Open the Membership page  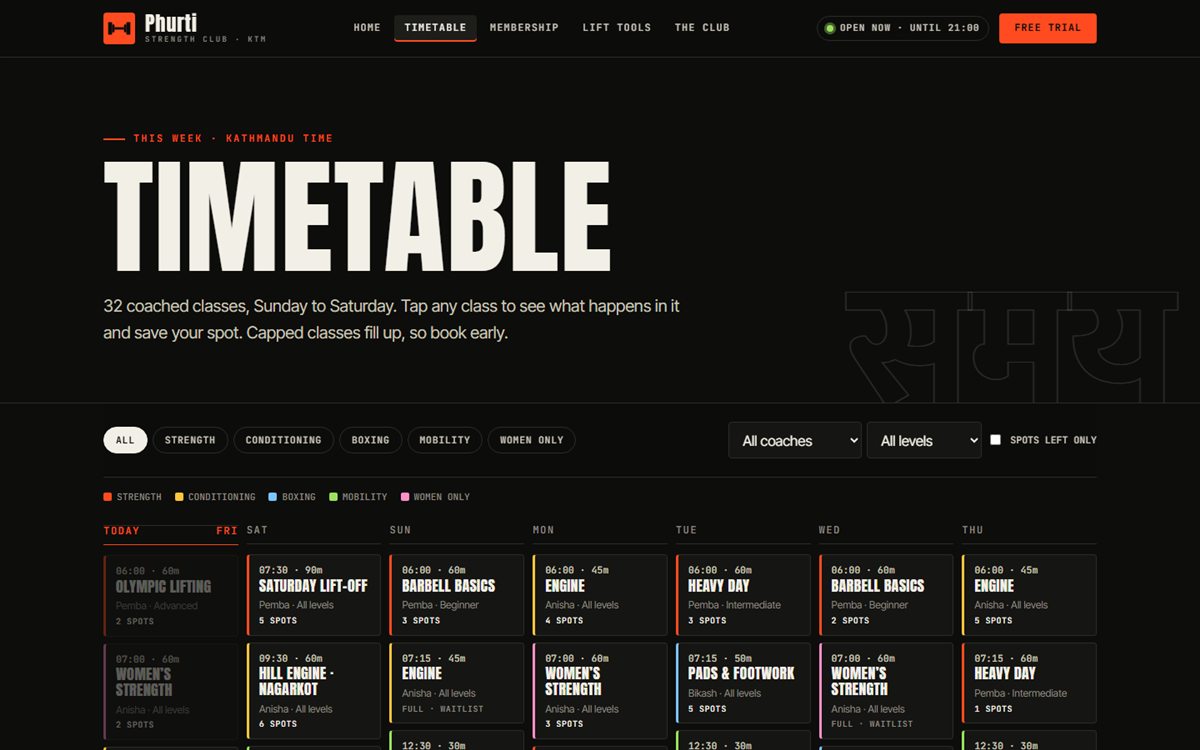click(x=524, y=28)
